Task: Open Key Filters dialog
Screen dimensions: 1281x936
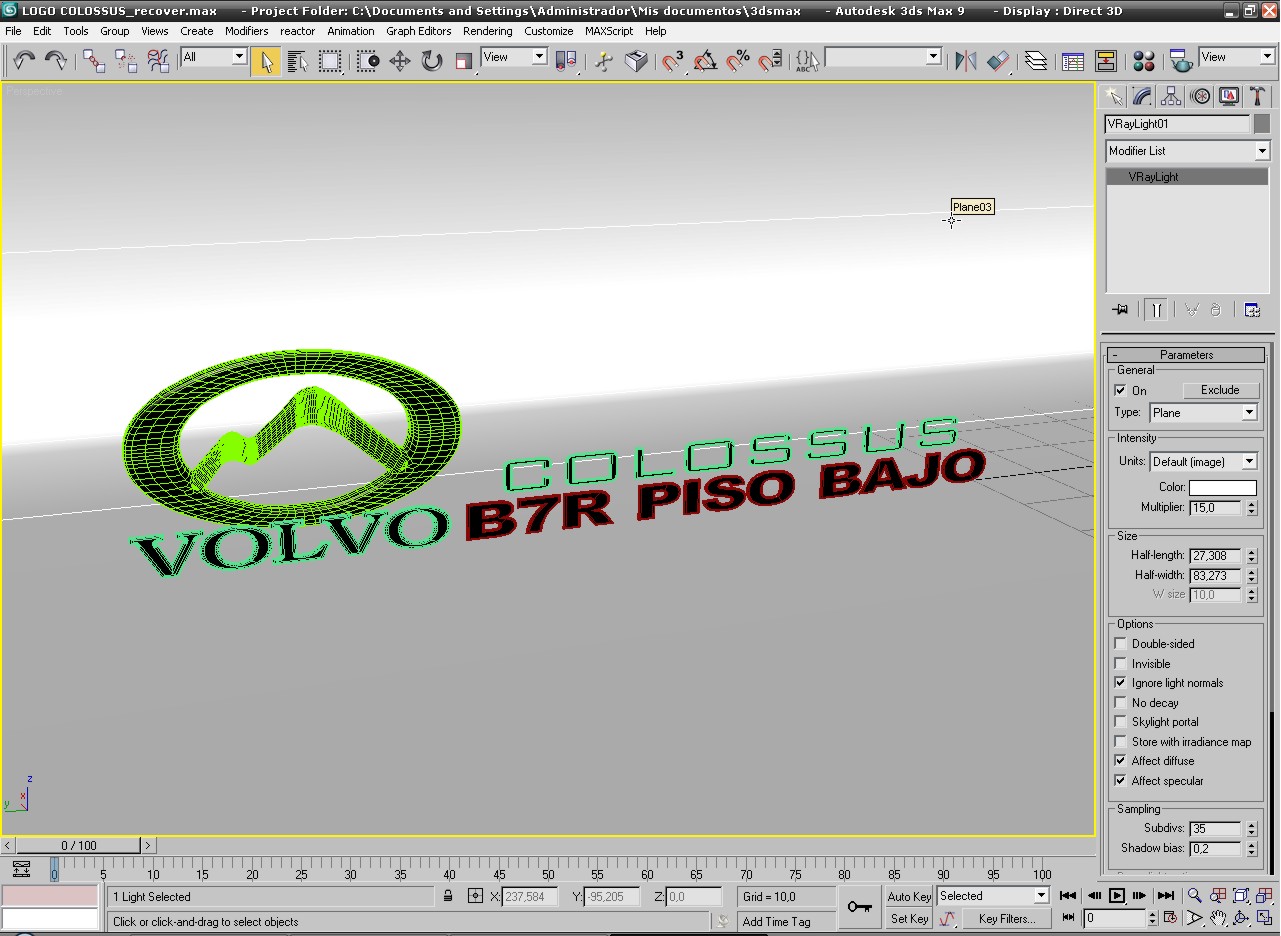Action: point(1007,919)
